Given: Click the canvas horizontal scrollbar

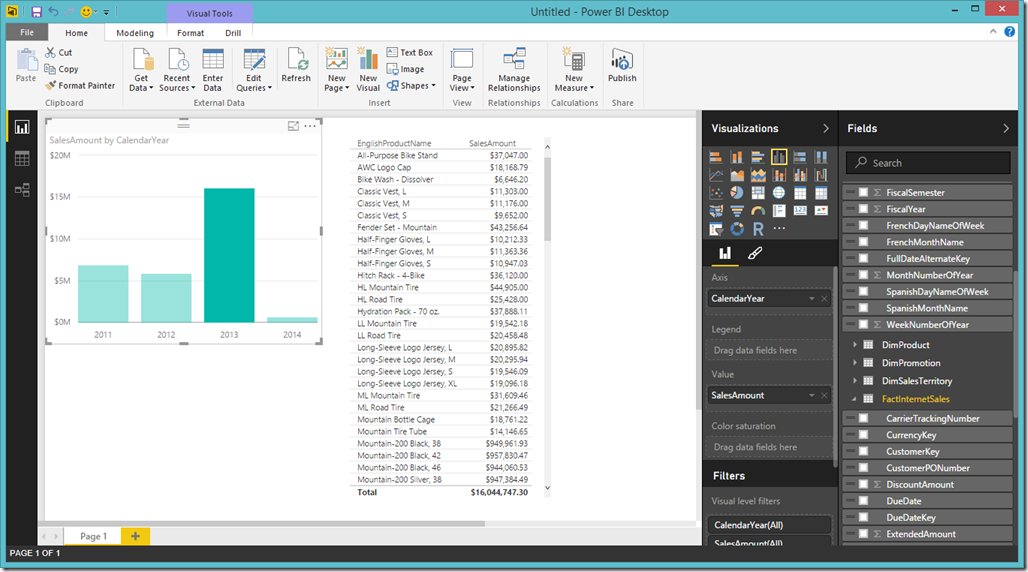Looking at the screenshot, I should pyautogui.click(x=266, y=523).
